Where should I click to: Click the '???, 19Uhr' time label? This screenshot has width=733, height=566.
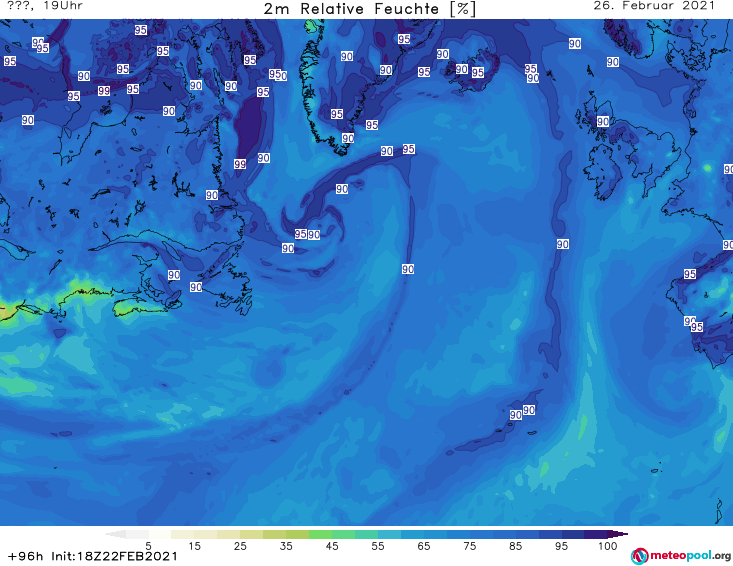pos(45,6)
